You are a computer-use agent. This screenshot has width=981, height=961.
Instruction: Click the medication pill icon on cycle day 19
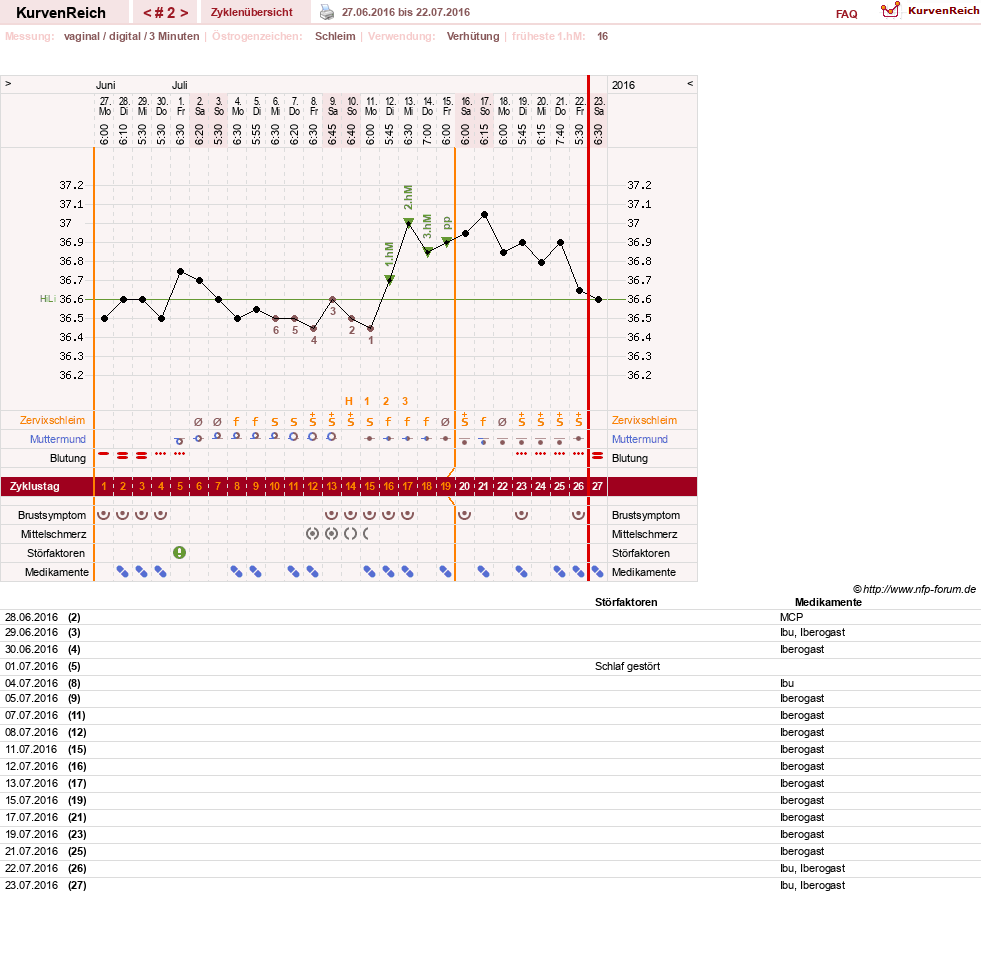445,571
